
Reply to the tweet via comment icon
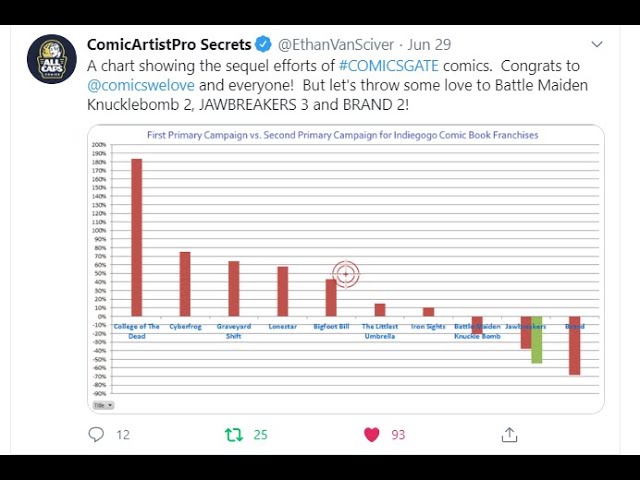(96, 434)
